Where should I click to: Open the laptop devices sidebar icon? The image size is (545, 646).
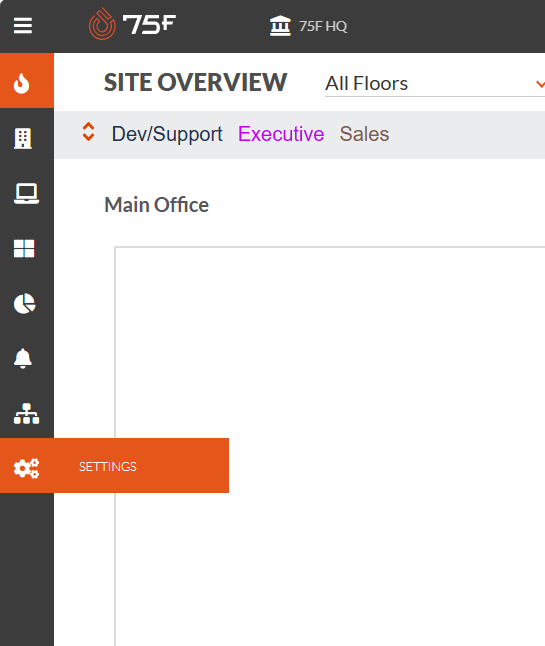(x=26, y=194)
